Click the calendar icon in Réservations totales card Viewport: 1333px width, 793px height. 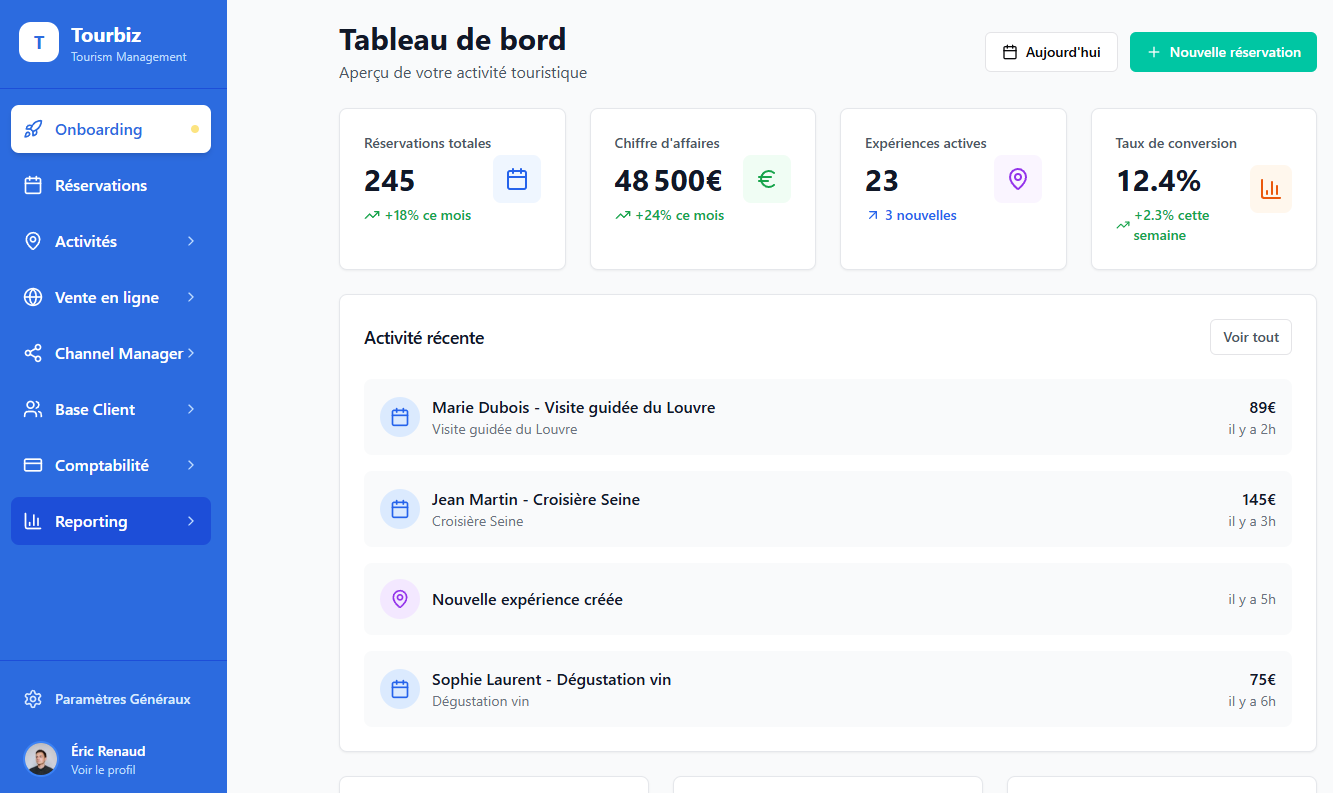[516, 179]
